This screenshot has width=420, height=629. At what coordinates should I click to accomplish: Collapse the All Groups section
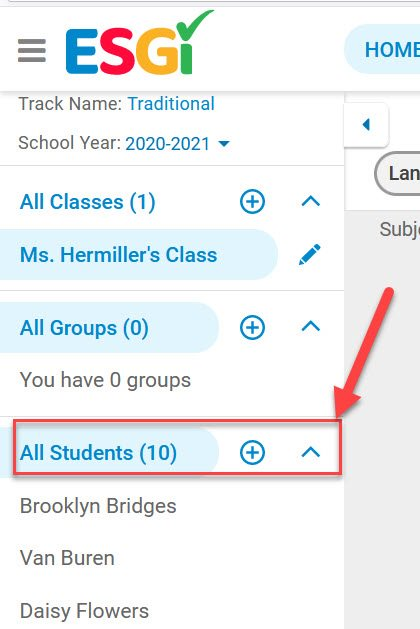[310, 327]
